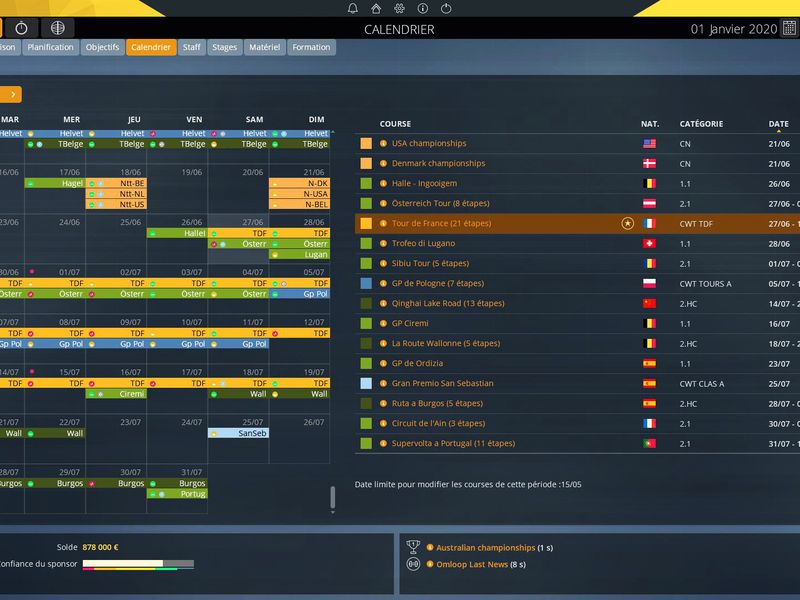Image resolution: width=800 pixels, height=600 pixels.
Task: Select Circuit de l'Ain (3 étapes) row
Action: (x=577, y=423)
